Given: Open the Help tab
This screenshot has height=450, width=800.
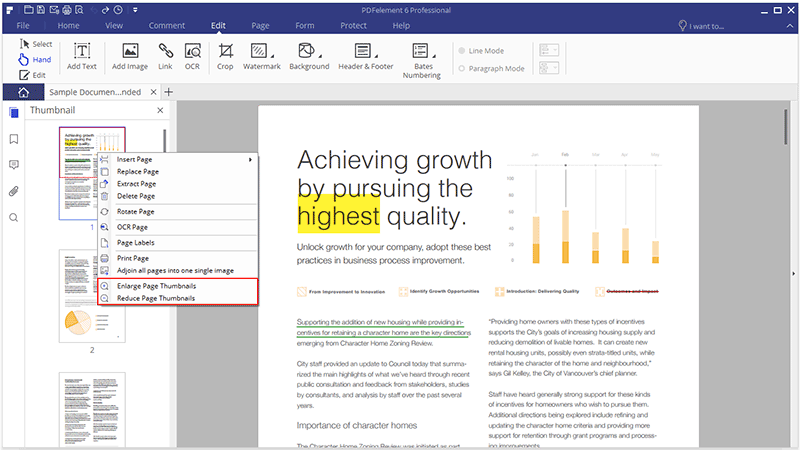Looking at the screenshot, I should [x=401, y=26].
